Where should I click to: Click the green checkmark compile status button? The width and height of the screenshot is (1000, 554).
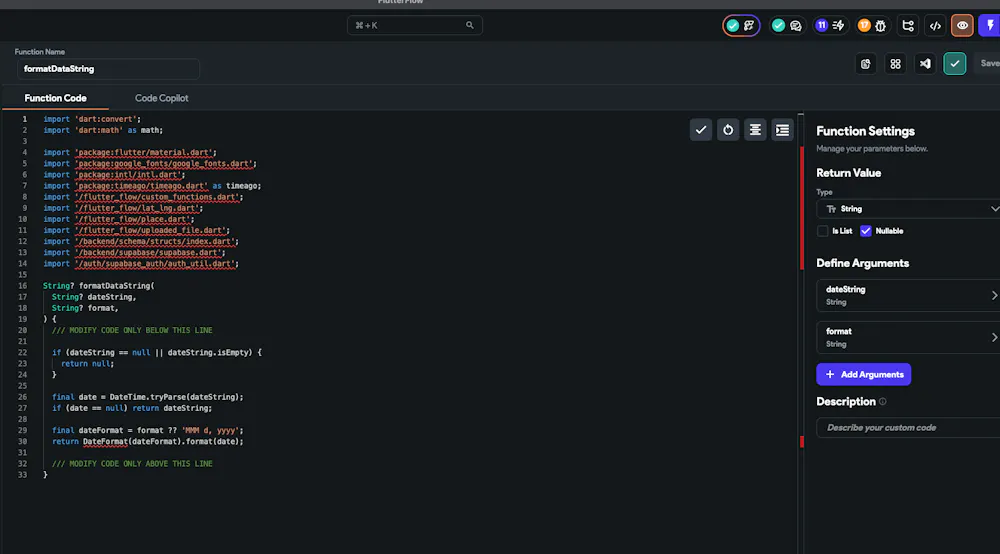tap(955, 64)
